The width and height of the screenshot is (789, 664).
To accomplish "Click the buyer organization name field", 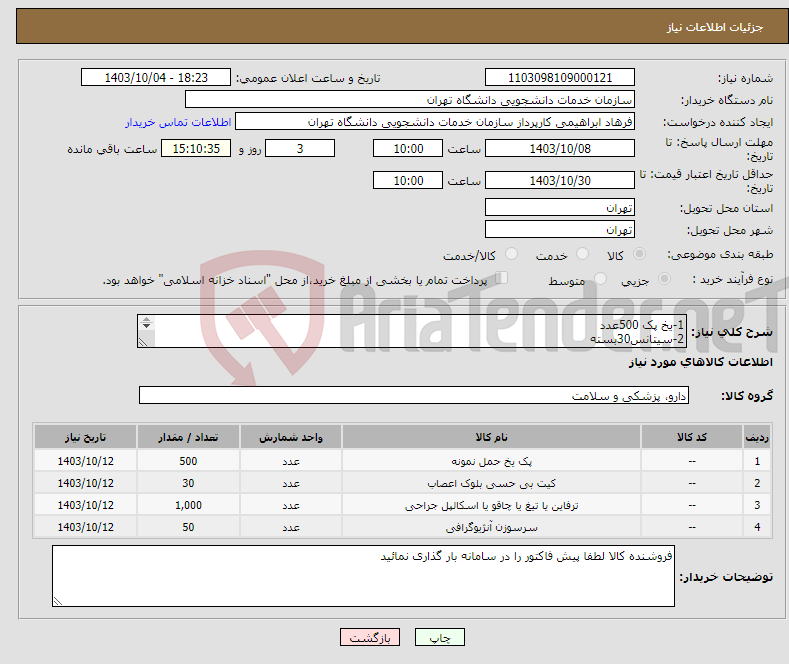I will point(410,100).
